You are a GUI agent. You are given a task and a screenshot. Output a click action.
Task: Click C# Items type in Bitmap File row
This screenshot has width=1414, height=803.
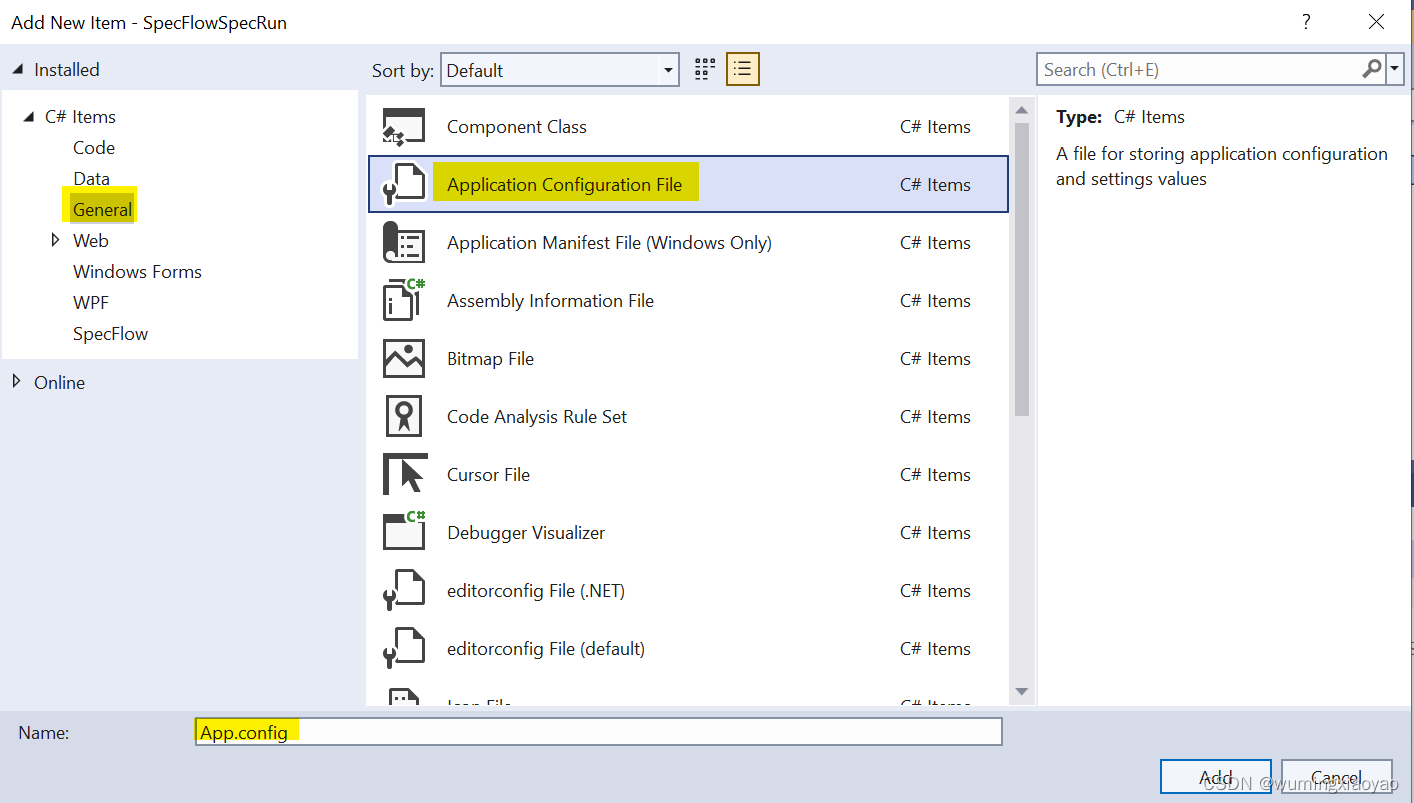tap(935, 359)
